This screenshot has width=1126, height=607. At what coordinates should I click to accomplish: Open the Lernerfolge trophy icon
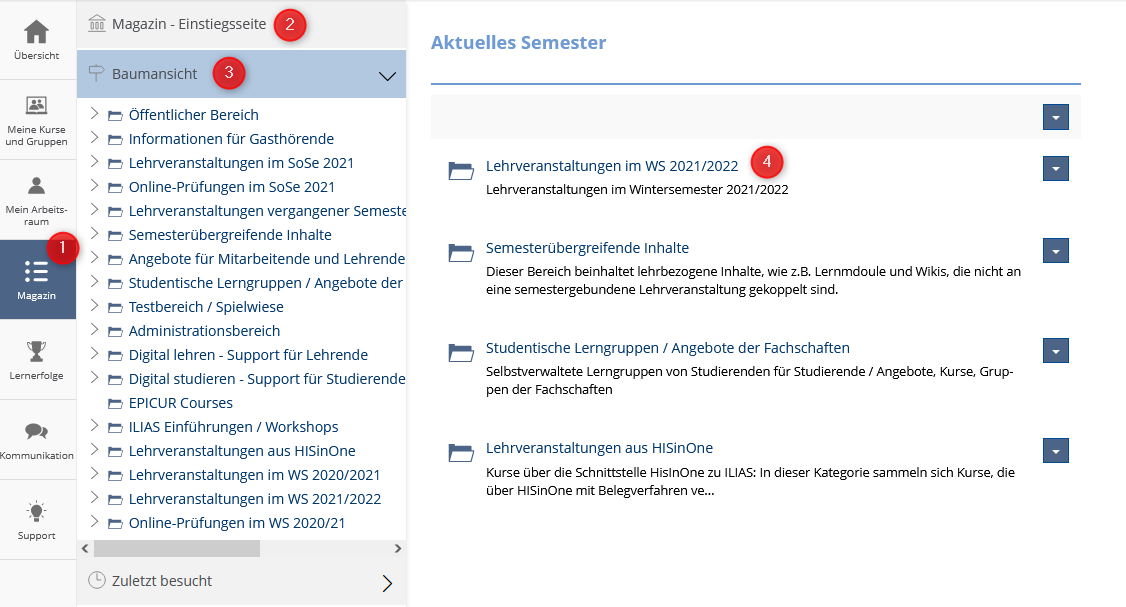coord(37,352)
